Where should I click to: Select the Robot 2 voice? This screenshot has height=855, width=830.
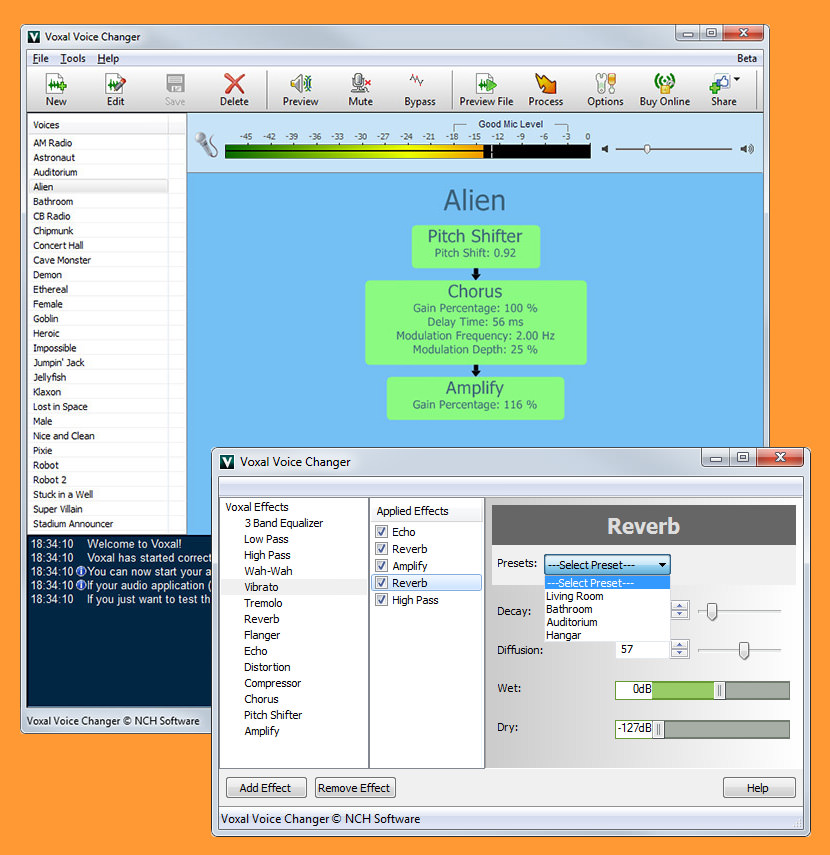click(50, 480)
